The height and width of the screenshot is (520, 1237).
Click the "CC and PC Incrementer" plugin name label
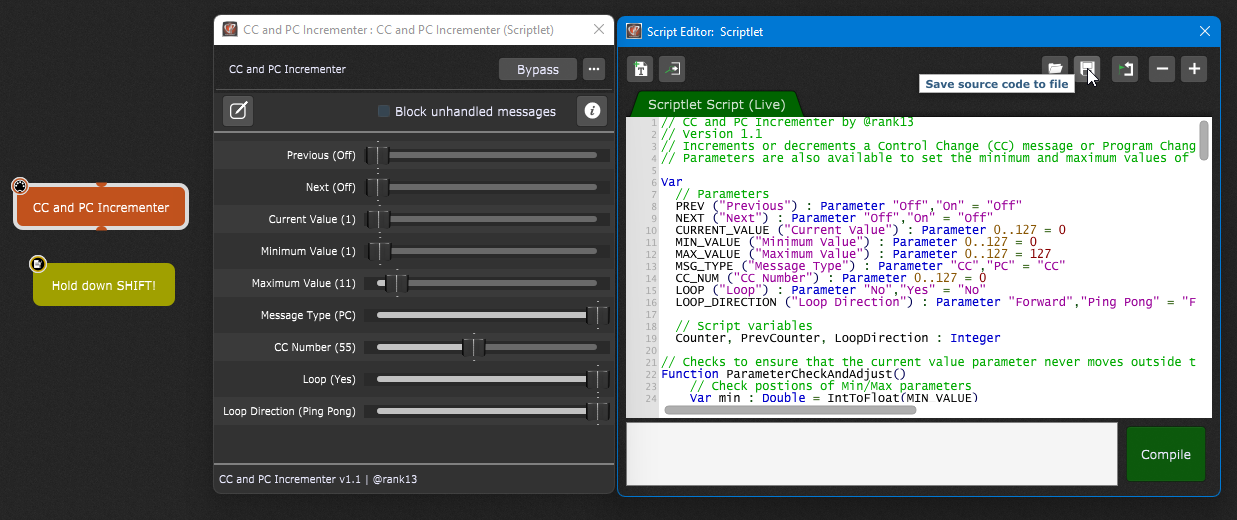(x=287, y=69)
